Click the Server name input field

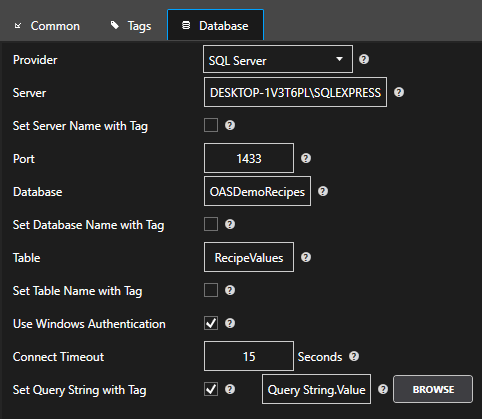point(295,92)
